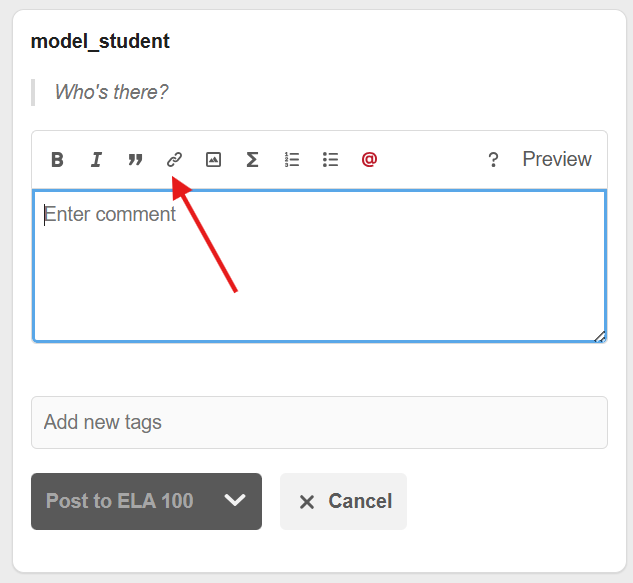This screenshot has width=633, height=583.
Task: Click the model_student username
Action: tap(100, 41)
